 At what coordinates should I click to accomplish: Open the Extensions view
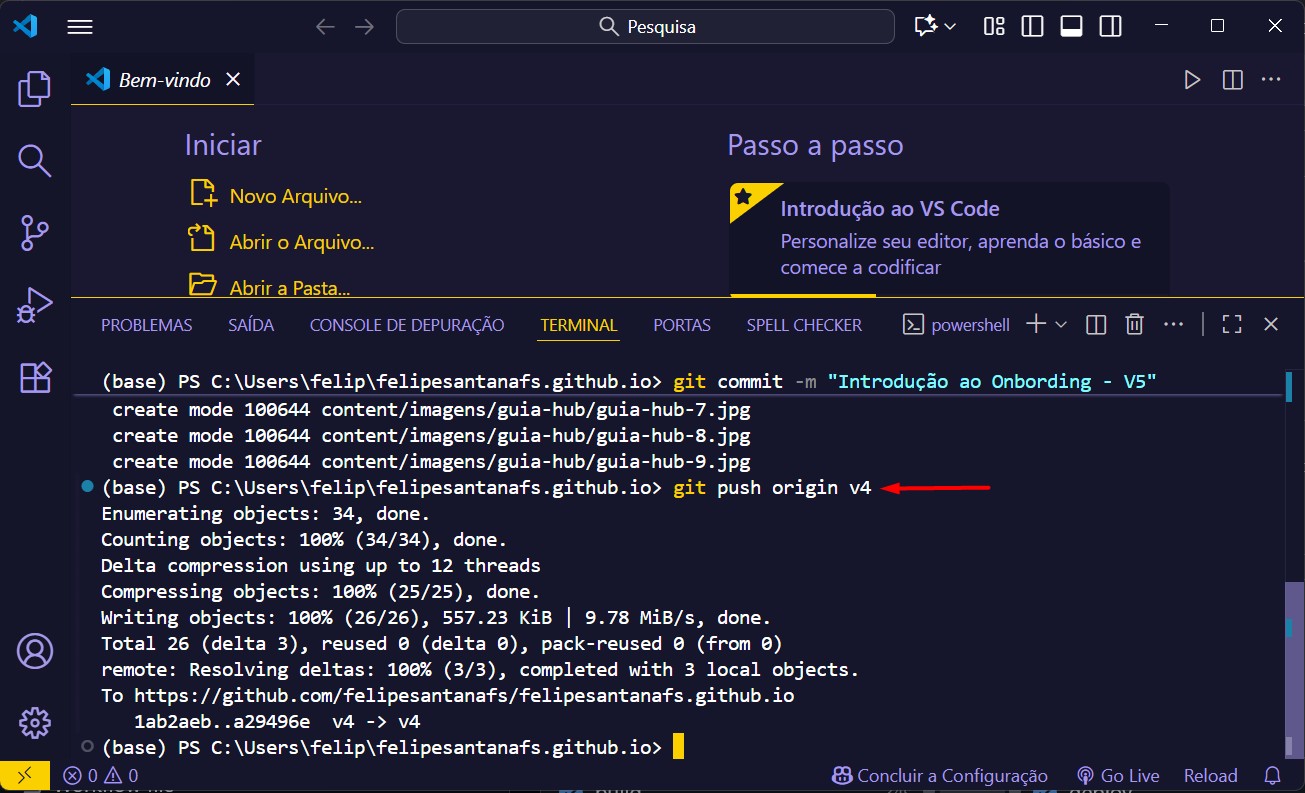pos(35,377)
